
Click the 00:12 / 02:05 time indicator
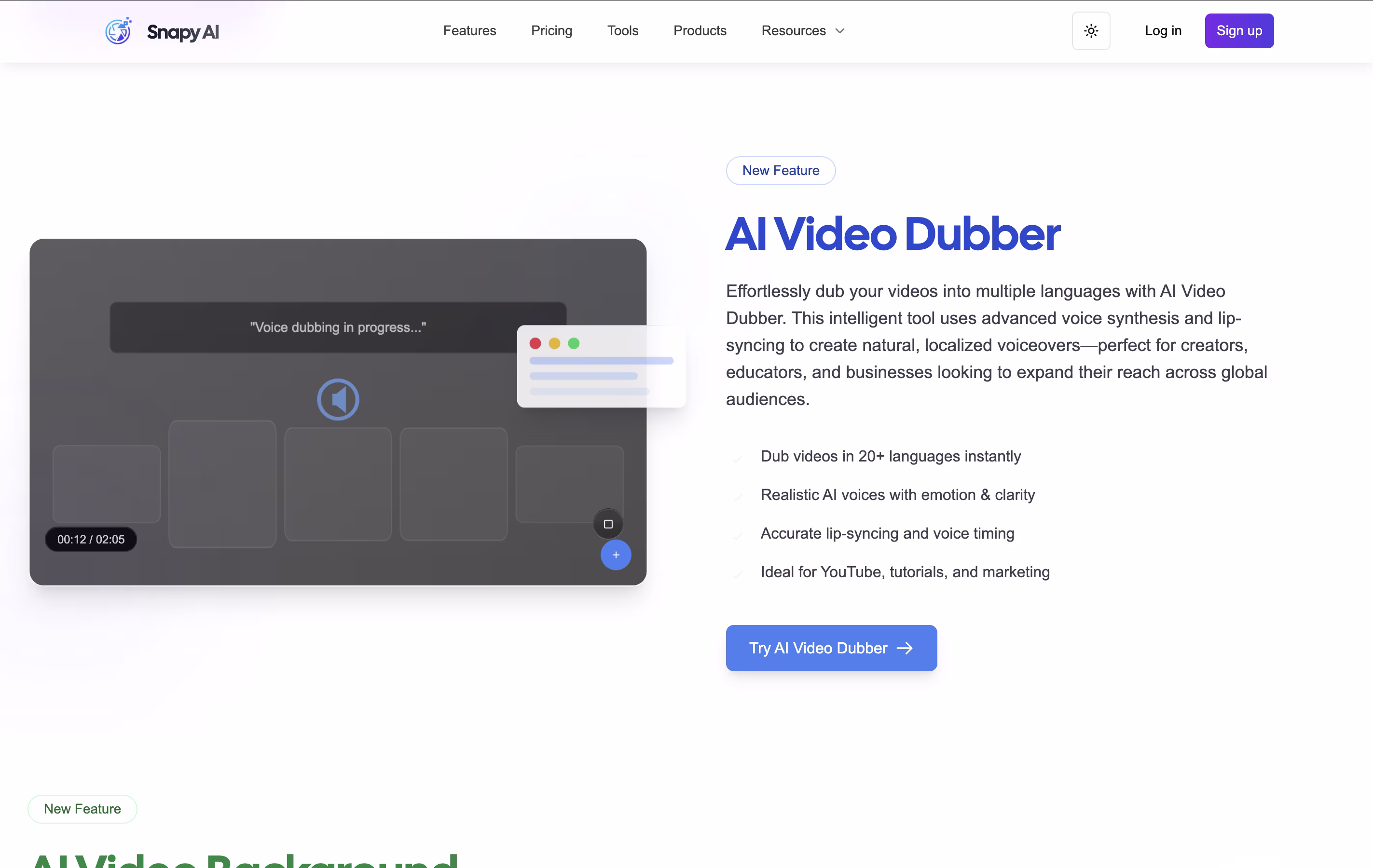click(91, 539)
